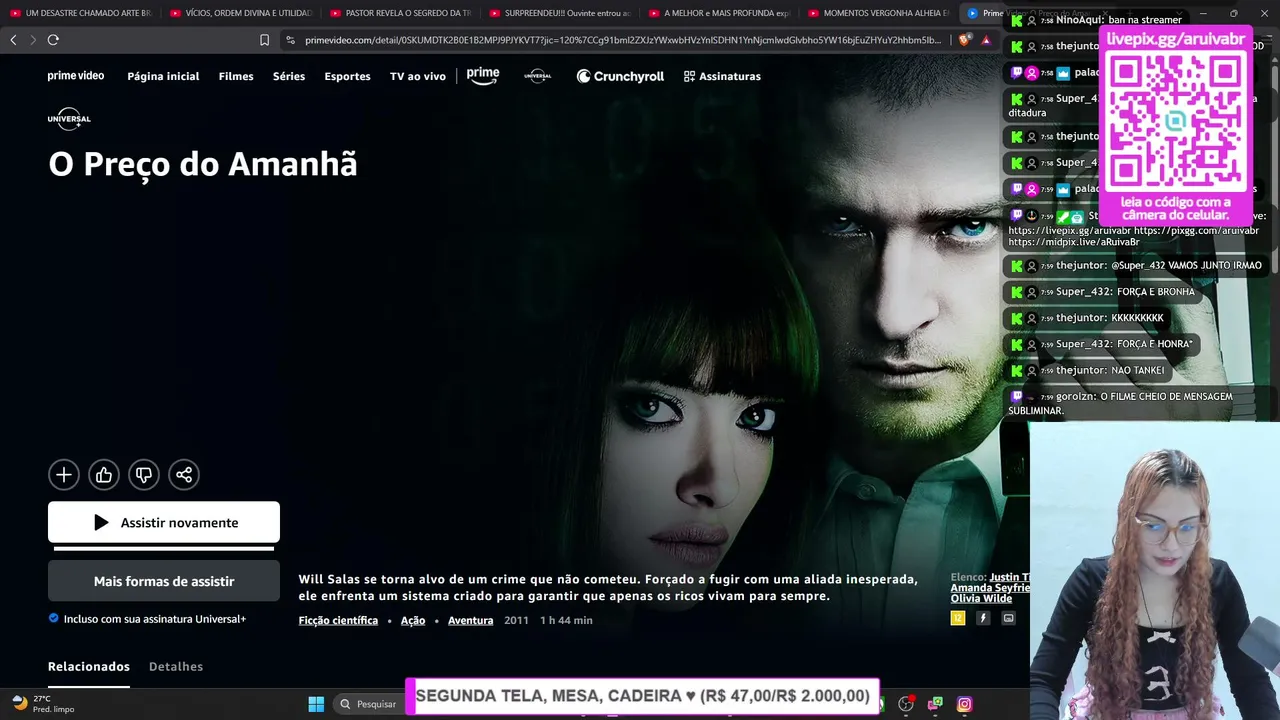Click the chat message KKKKKKKKK by thejuntor

[1137, 318]
